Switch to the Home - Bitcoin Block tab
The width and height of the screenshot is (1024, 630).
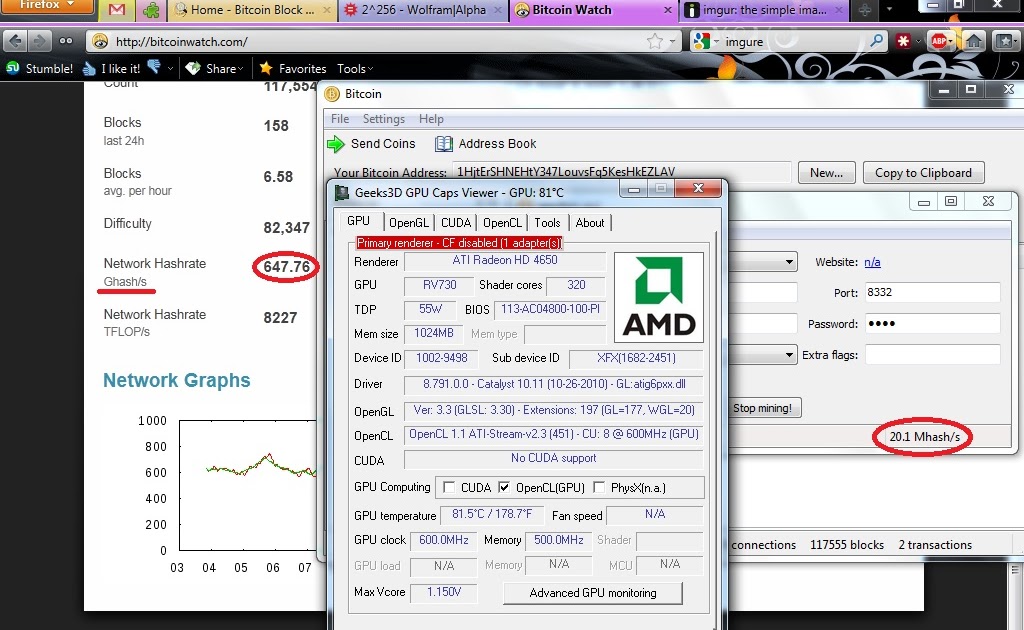pos(252,10)
